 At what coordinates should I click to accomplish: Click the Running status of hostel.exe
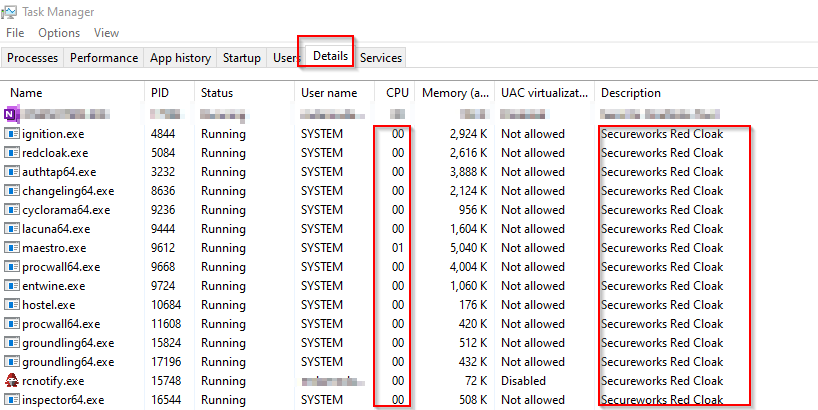(223, 305)
